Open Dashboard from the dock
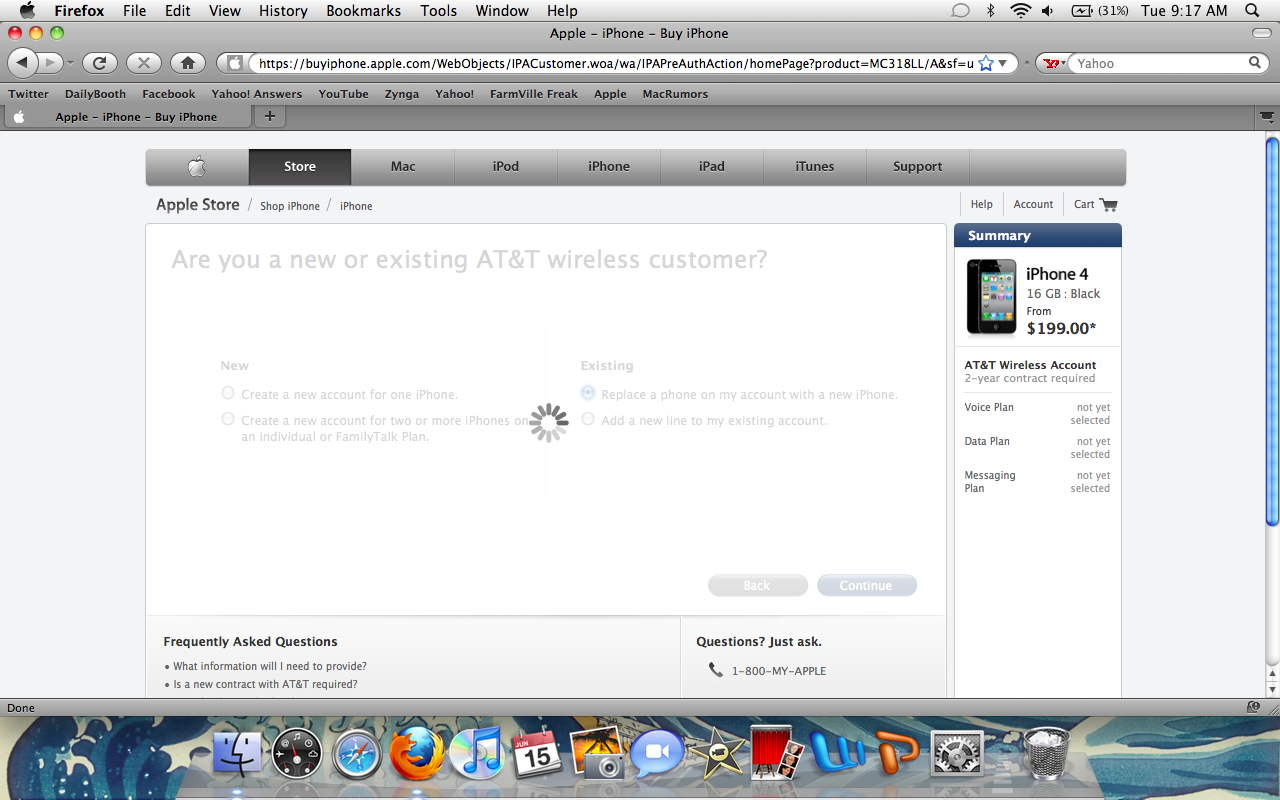 pos(297,753)
